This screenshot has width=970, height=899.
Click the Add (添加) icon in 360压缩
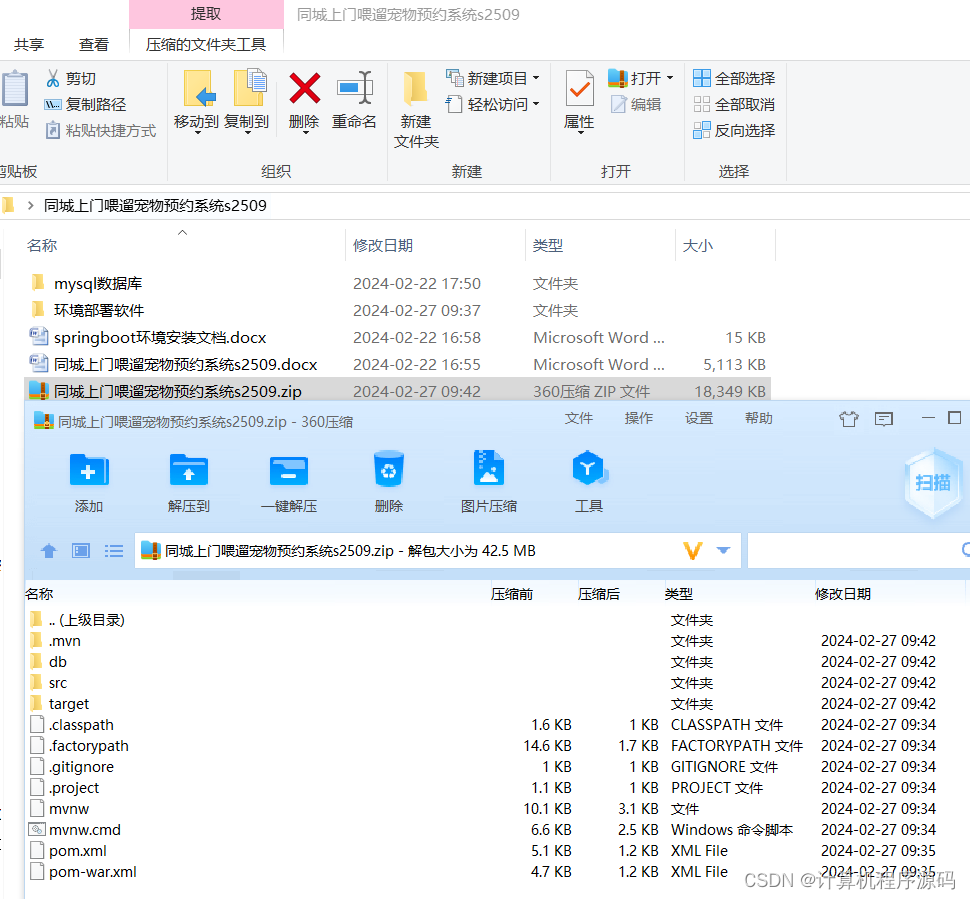pyautogui.click(x=89, y=470)
